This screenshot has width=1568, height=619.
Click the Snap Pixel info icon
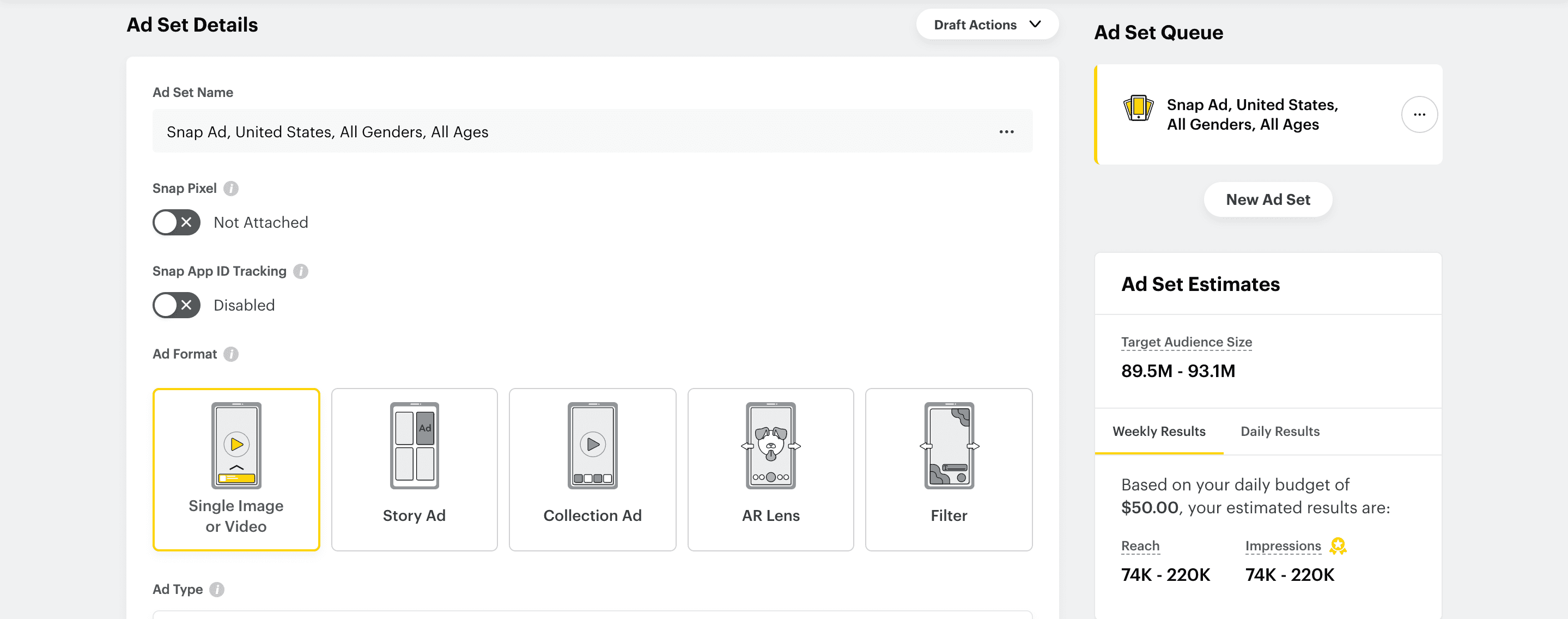pyautogui.click(x=230, y=189)
